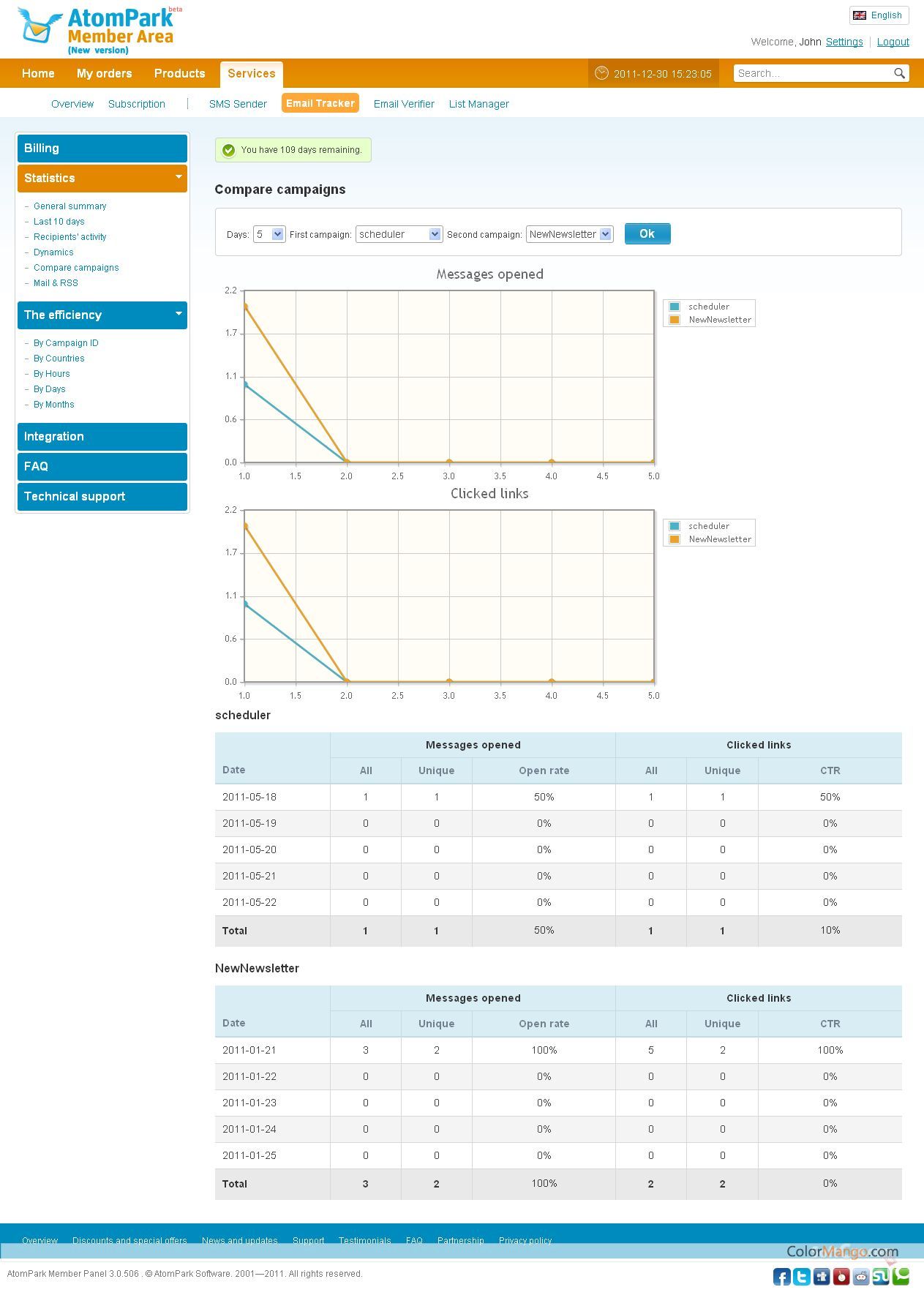
Task: Share via the Reddit icon
Action: pyautogui.click(x=861, y=1277)
